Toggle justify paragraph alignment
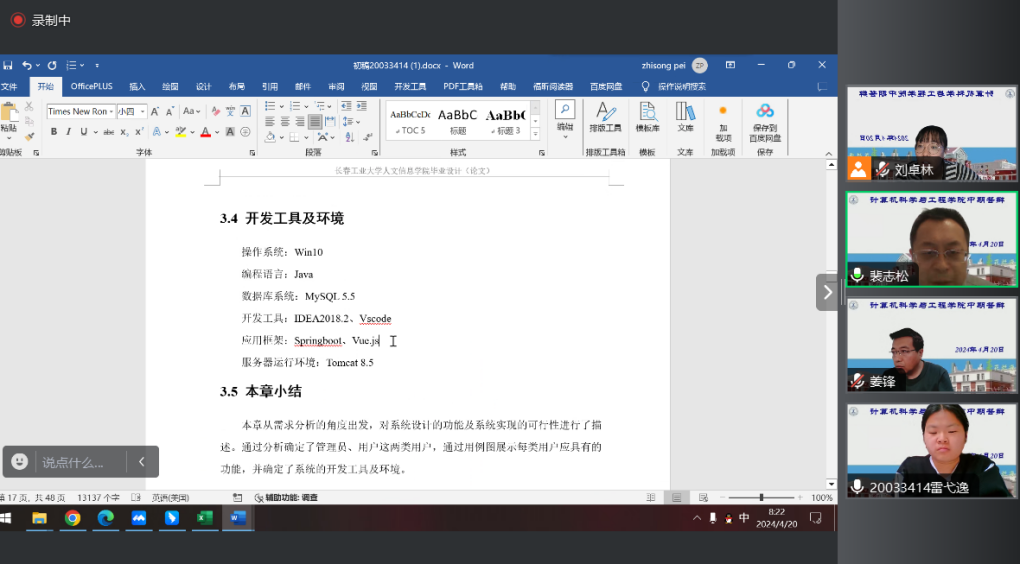This screenshot has width=1020, height=565. 315,122
